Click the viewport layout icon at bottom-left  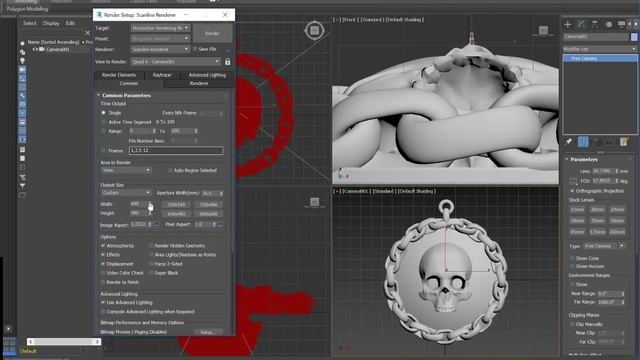click(x=9, y=345)
